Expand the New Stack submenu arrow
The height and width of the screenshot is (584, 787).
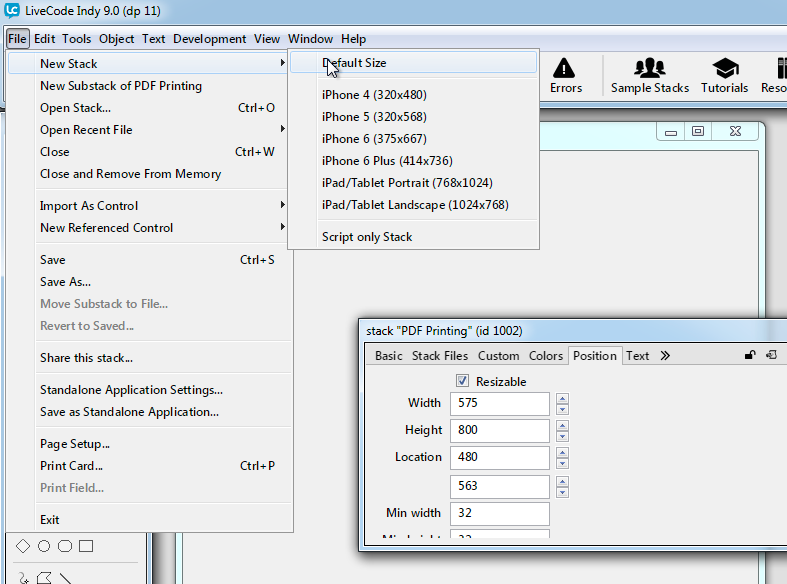pyautogui.click(x=283, y=63)
